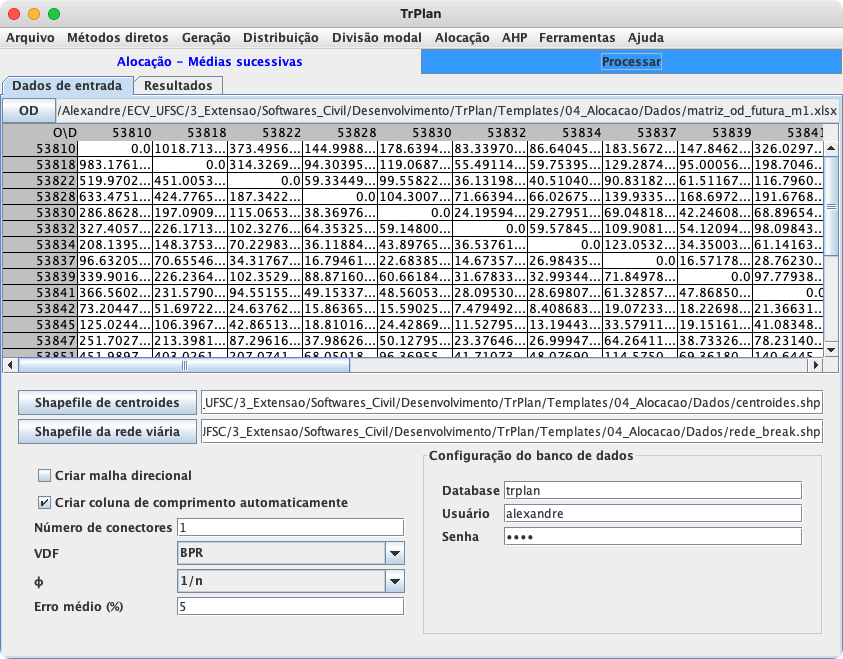Select column header 53839
The width and height of the screenshot is (843, 659).
pos(716,133)
